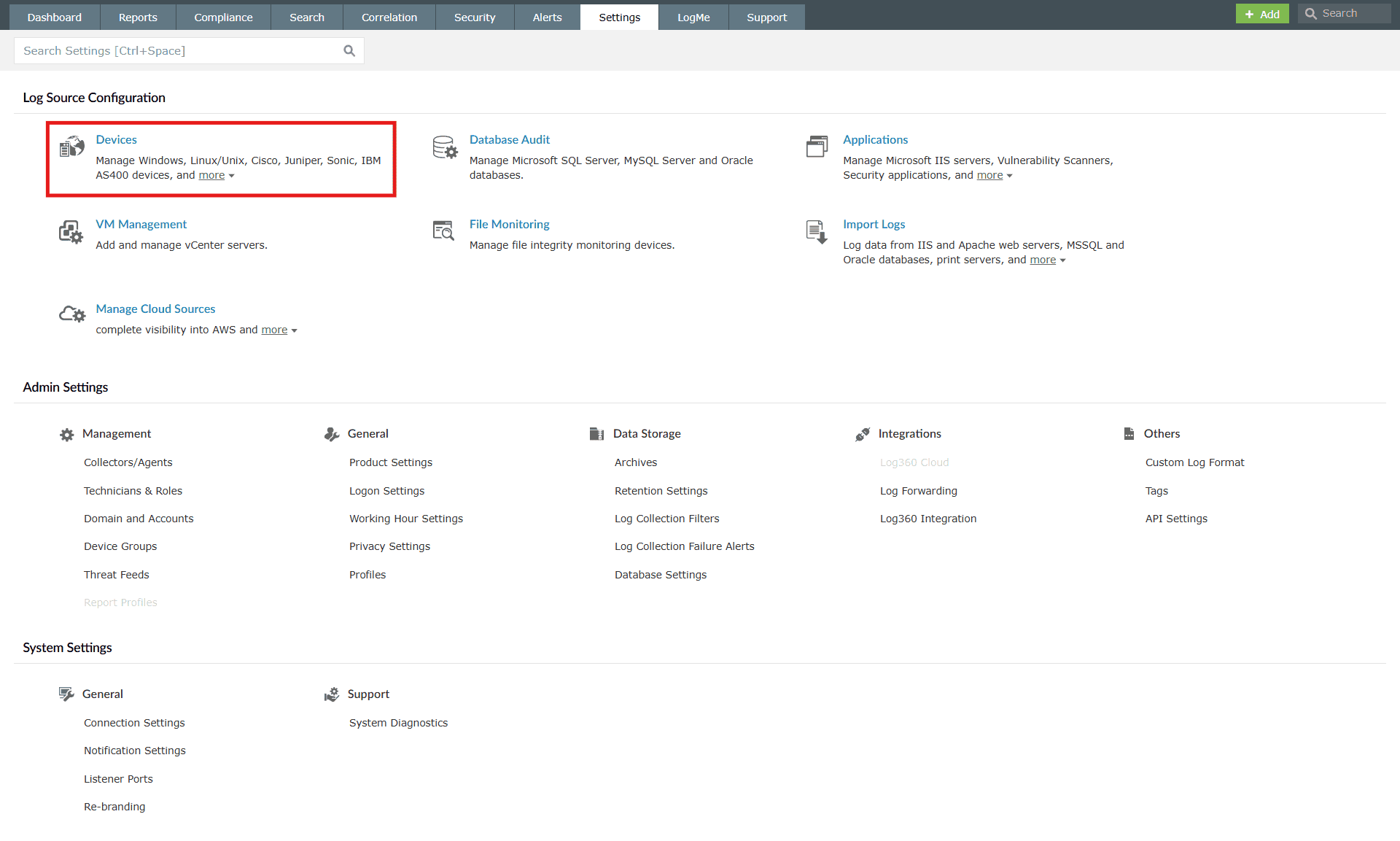1400x841 pixels.
Task: Click the File Monitoring icon
Action: [443, 230]
